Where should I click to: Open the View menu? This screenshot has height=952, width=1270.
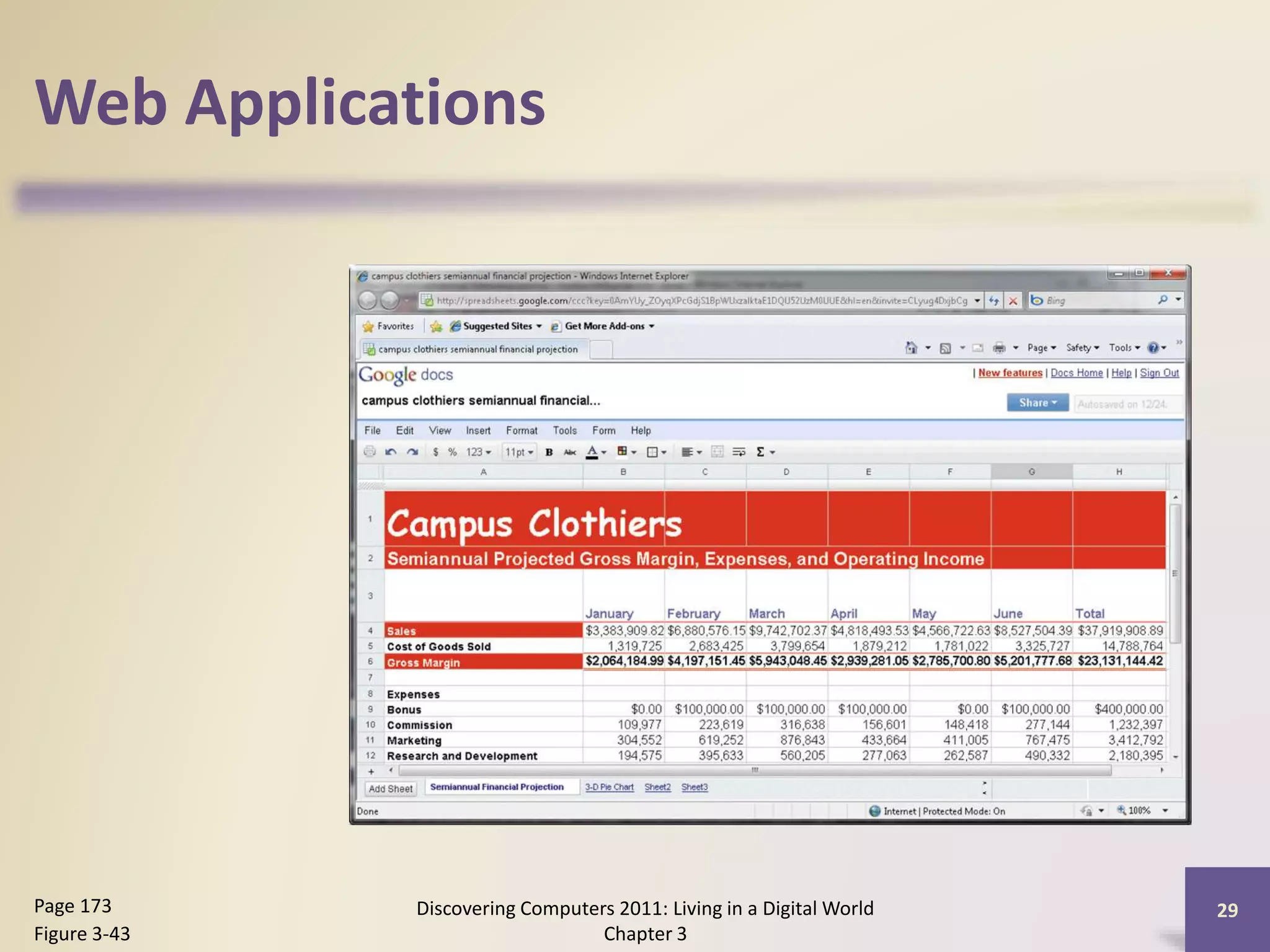(440, 430)
